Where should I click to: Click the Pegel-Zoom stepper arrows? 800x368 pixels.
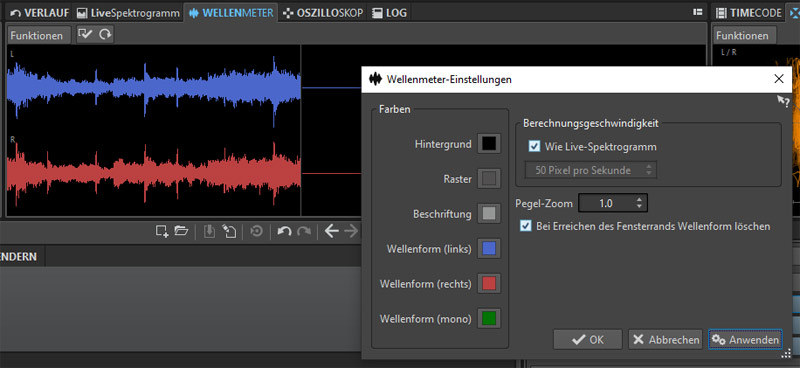pos(639,204)
